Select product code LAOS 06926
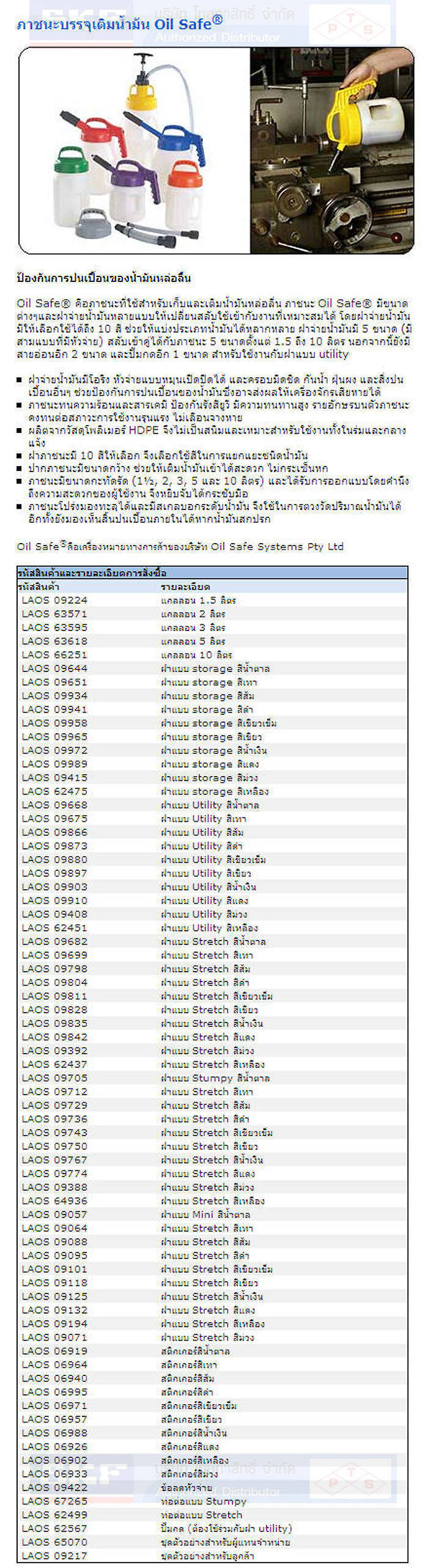This screenshot has height=1568, width=428. pos(54,1447)
